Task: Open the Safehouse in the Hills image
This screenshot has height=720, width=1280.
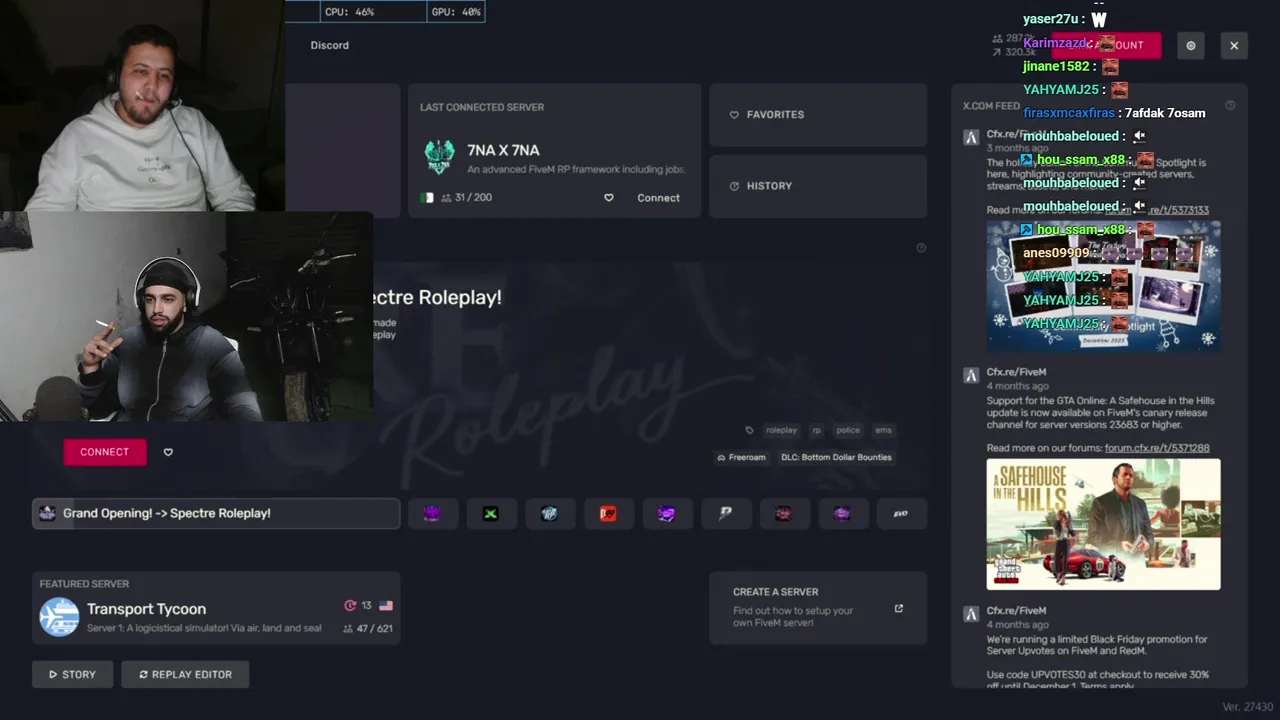Action: coord(1103,524)
